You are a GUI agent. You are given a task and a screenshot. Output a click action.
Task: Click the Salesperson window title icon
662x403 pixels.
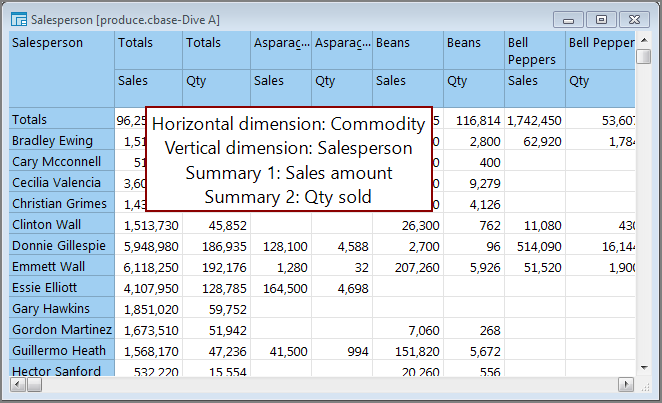tap(18, 18)
